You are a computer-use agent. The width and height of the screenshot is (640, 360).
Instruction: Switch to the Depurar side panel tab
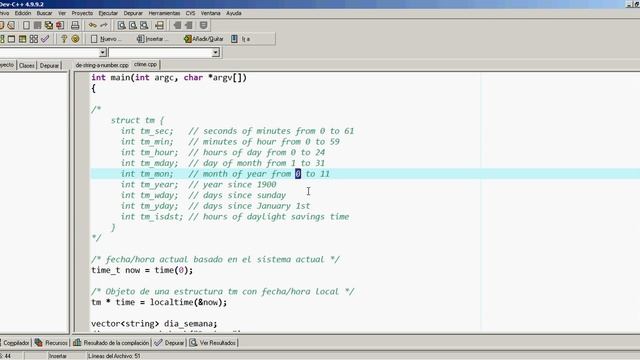(x=49, y=65)
